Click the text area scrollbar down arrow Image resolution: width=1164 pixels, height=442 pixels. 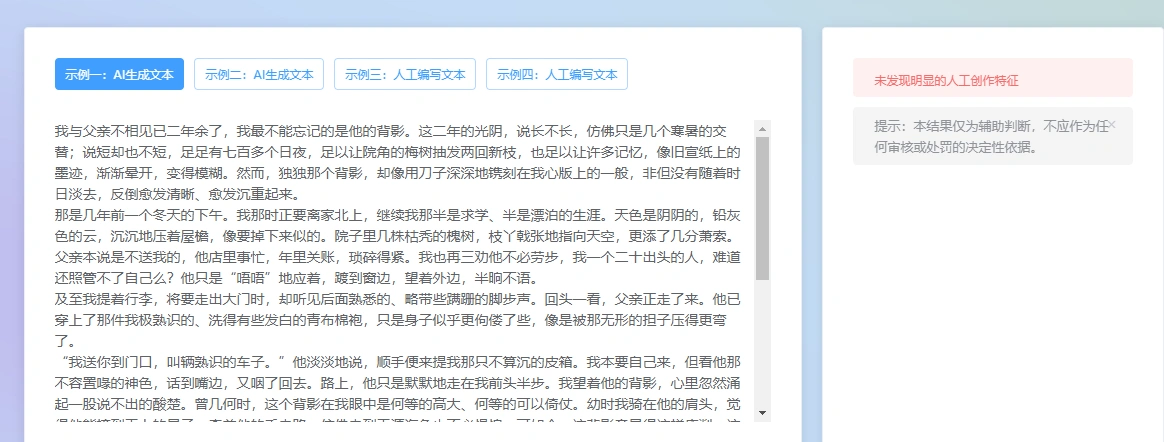pos(763,412)
